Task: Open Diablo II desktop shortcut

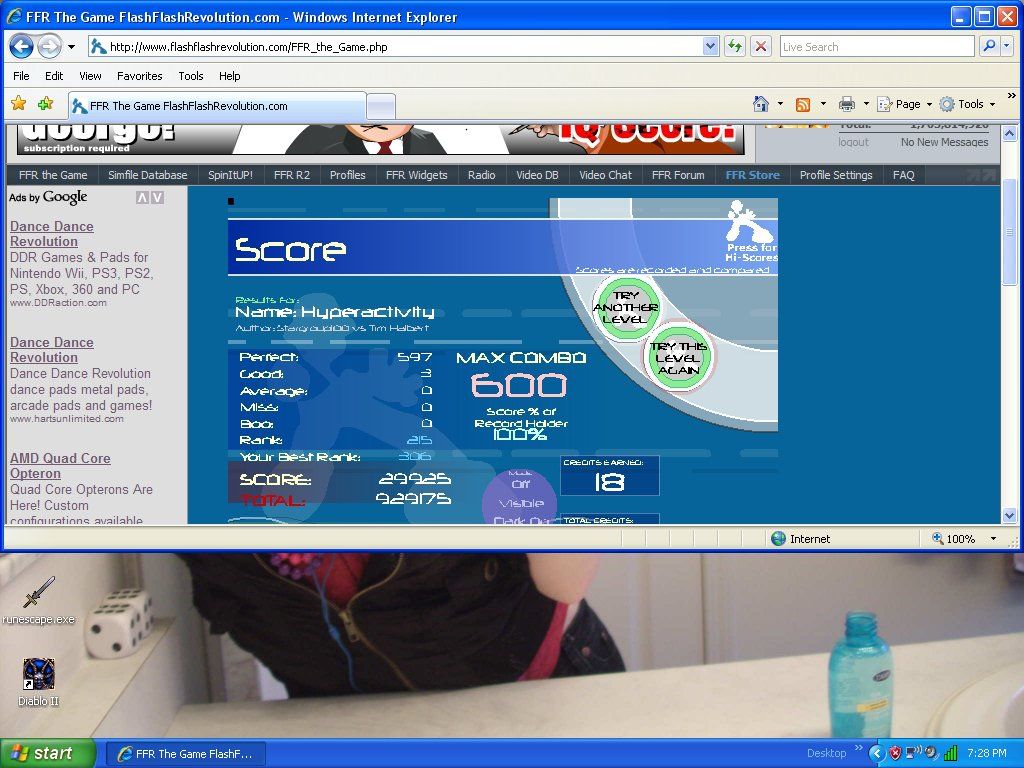Action: pyautogui.click(x=38, y=675)
